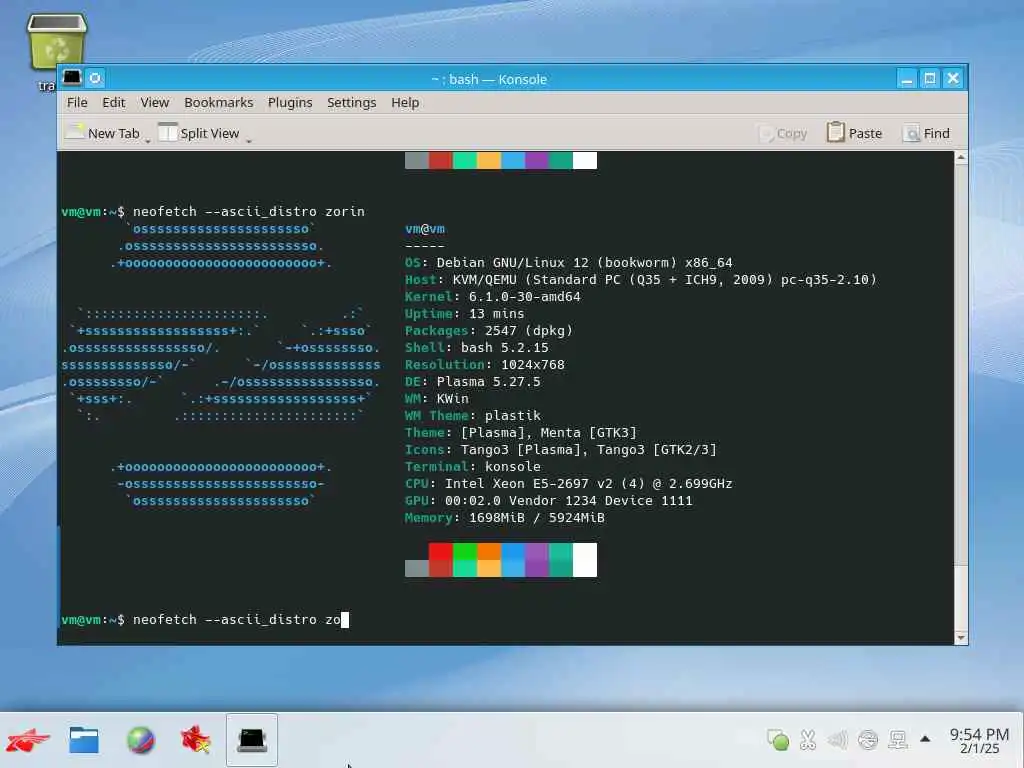Open the Edit menu

tap(114, 103)
